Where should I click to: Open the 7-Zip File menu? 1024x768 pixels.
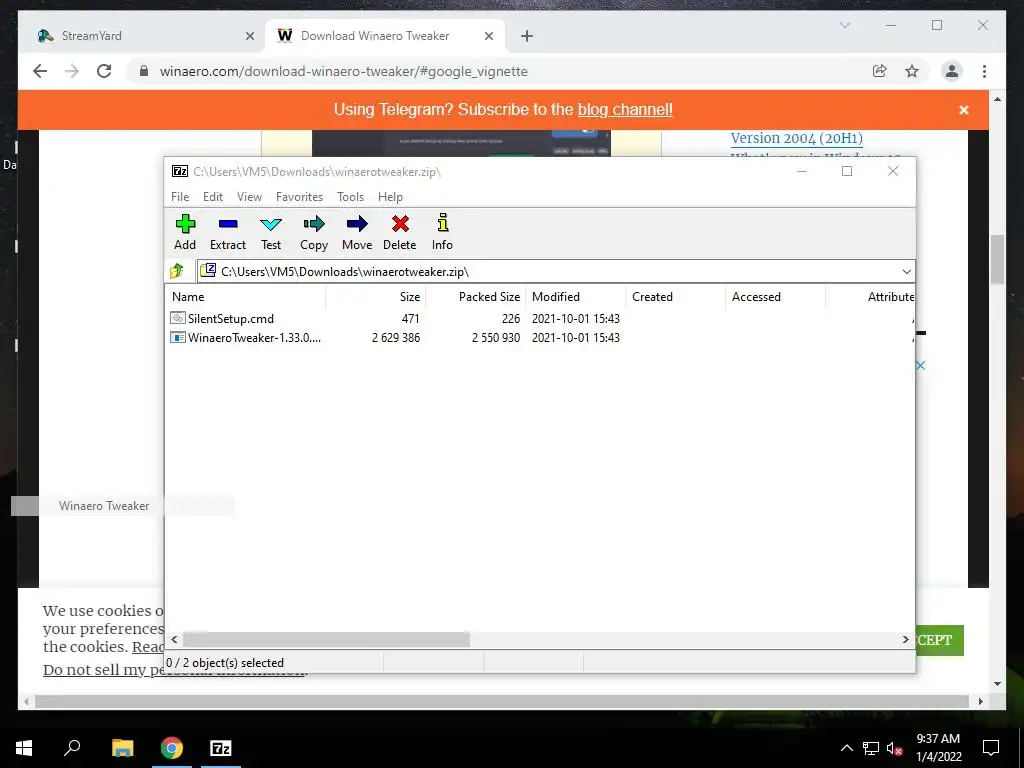[x=180, y=197]
